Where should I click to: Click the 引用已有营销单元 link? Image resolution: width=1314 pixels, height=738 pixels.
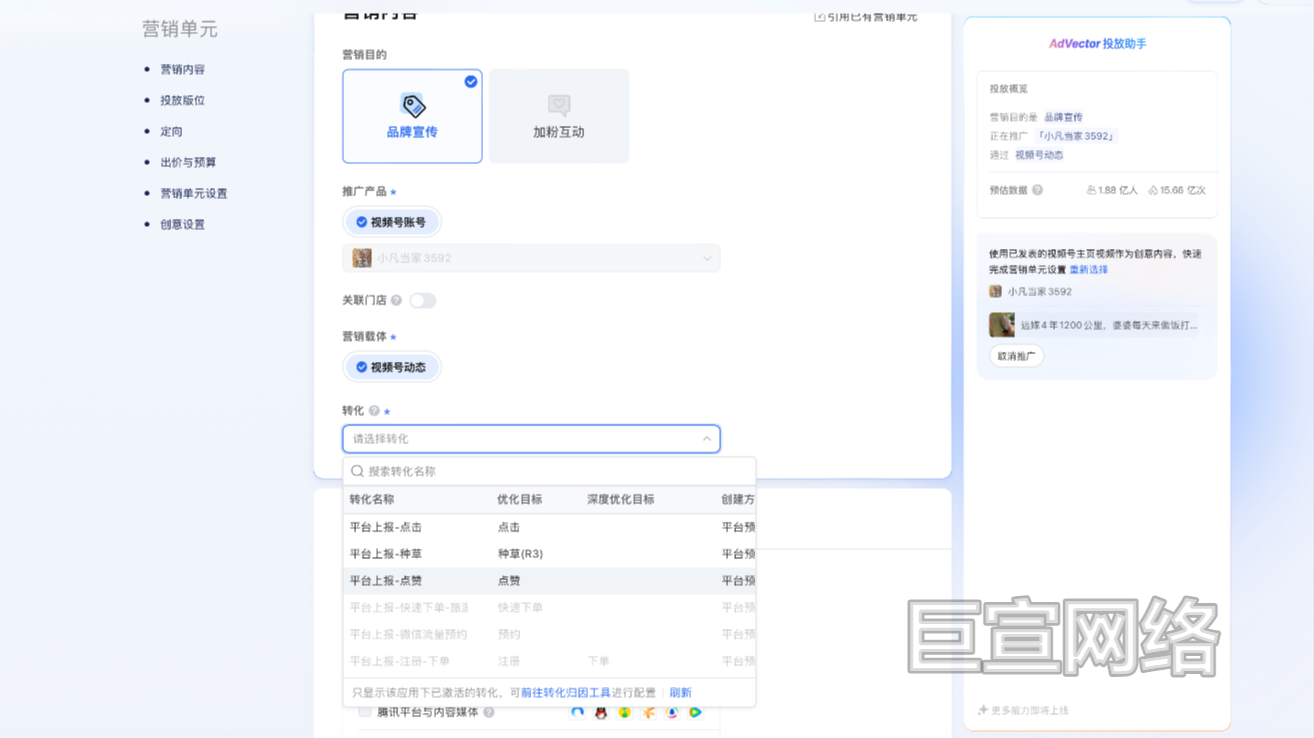coord(866,16)
